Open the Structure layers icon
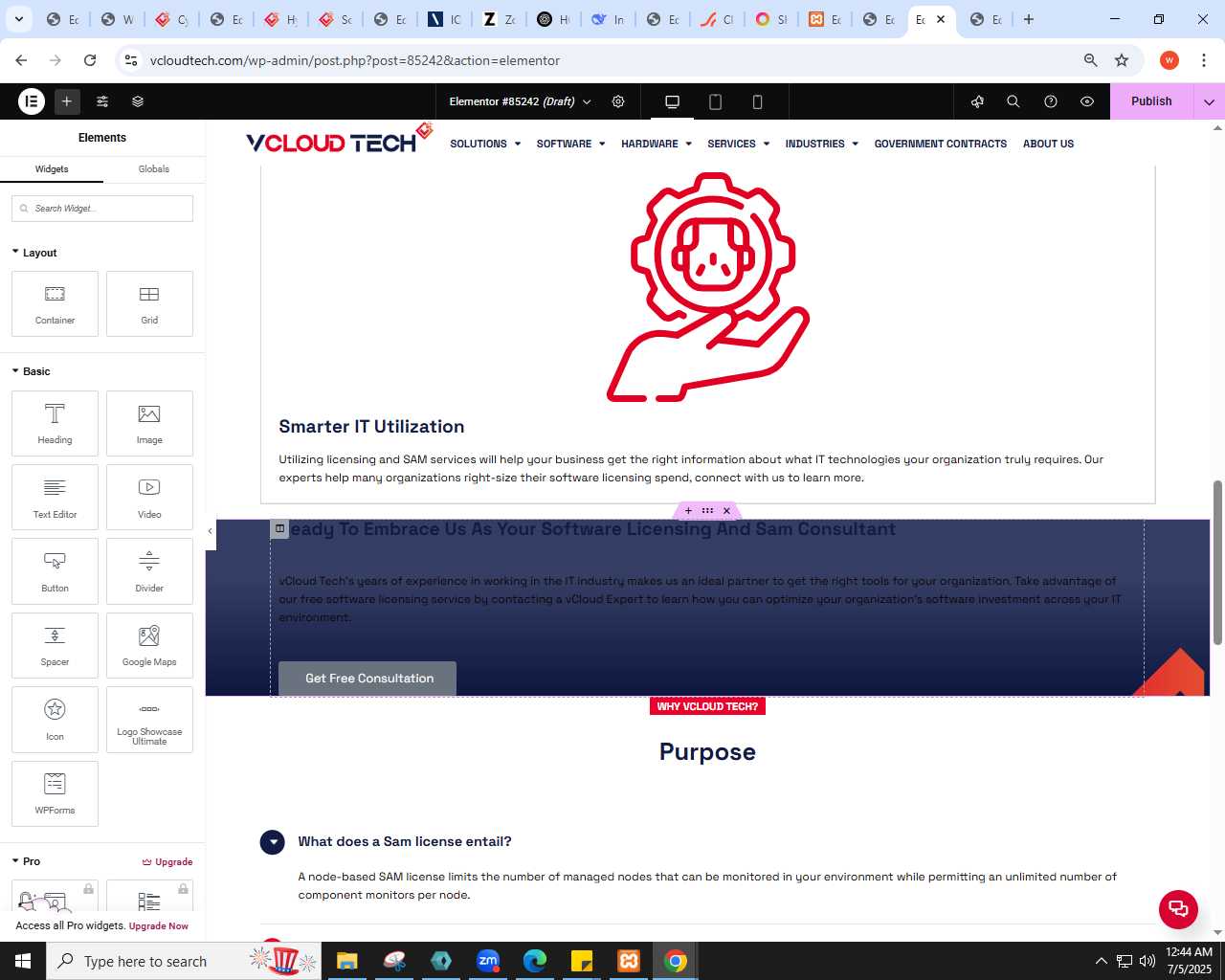 click(138, 101)
